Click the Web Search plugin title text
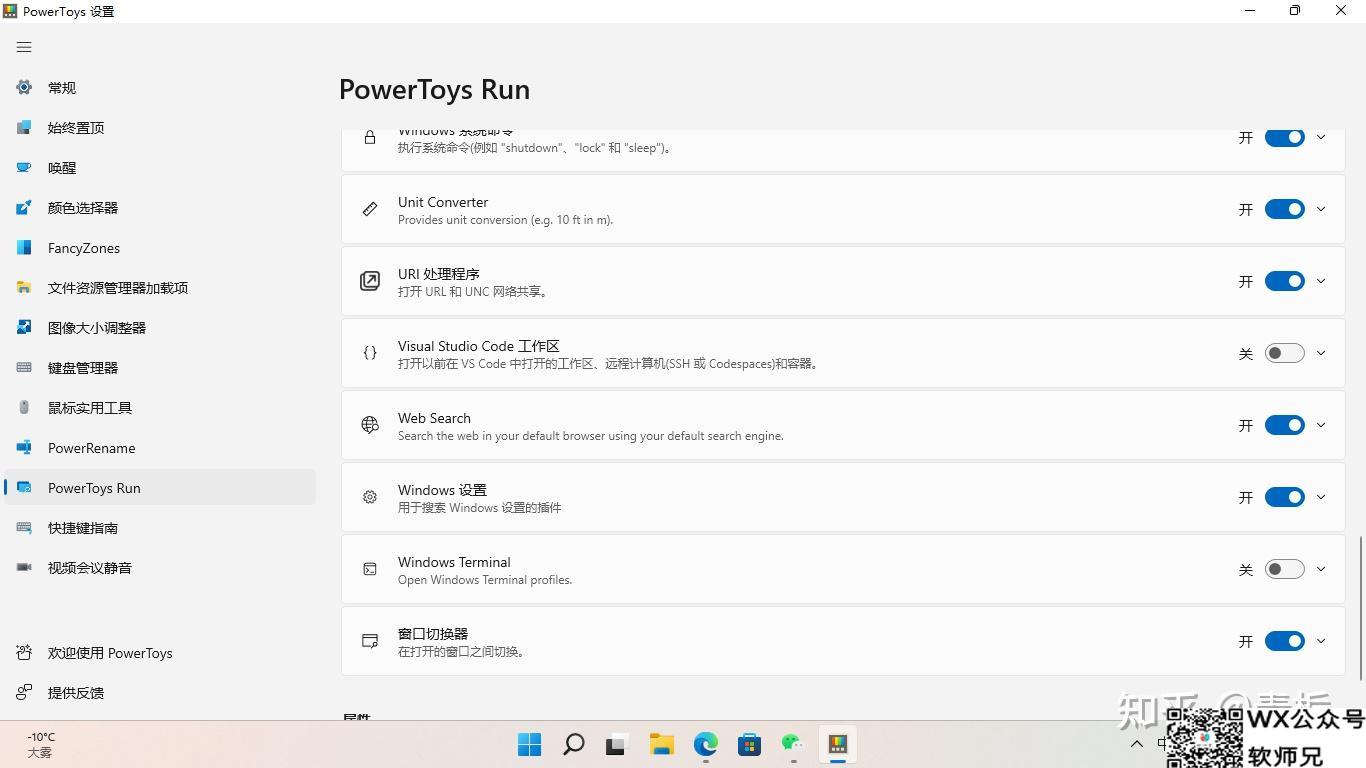1366x768 pixels. point(434,418)
